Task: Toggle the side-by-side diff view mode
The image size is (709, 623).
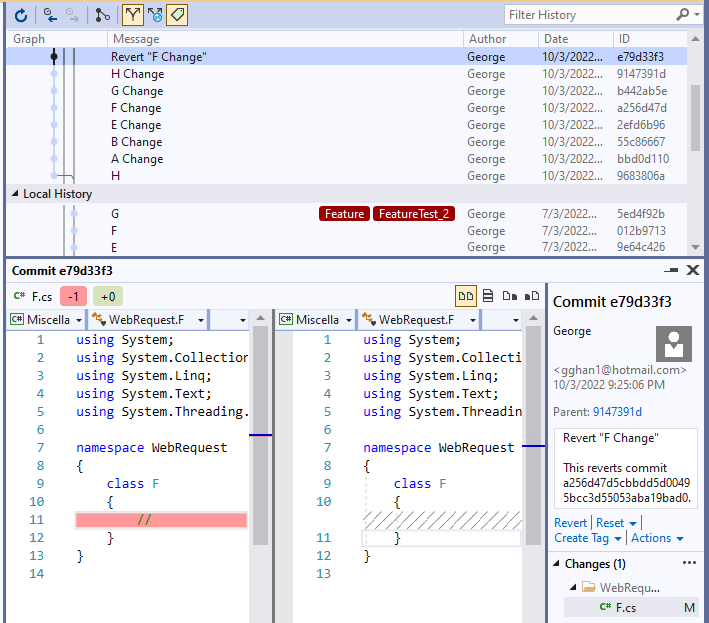Action: 466,296
